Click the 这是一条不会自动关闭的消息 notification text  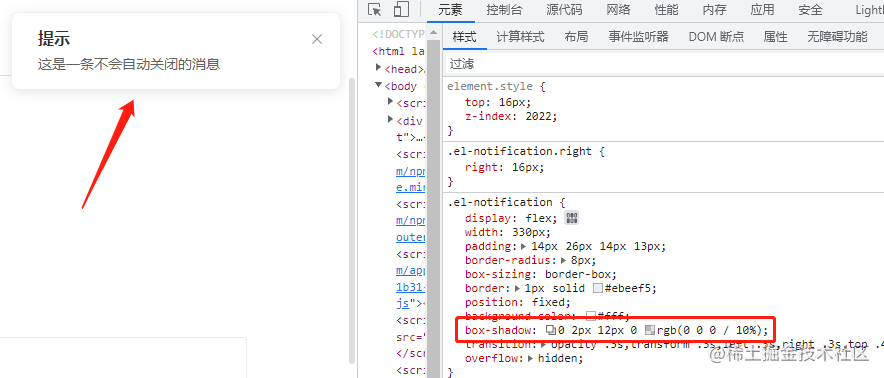point(129,64)
